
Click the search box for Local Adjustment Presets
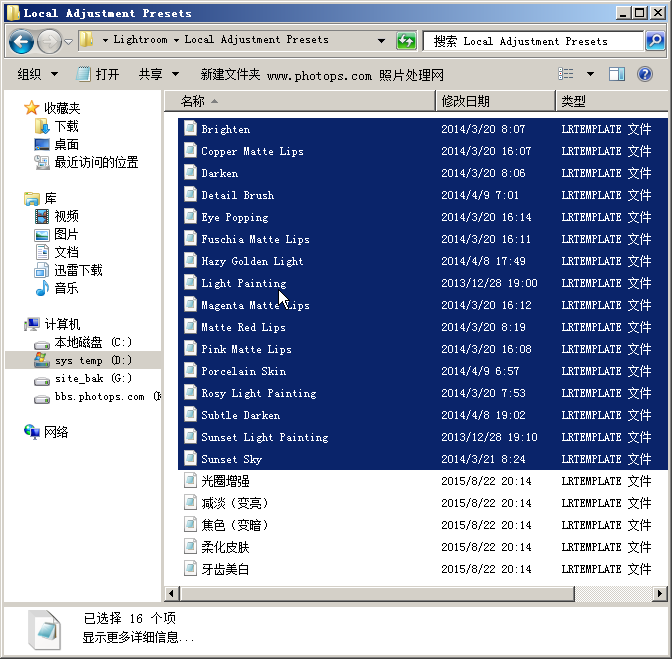pyautogui.click(x=533, y=41)
